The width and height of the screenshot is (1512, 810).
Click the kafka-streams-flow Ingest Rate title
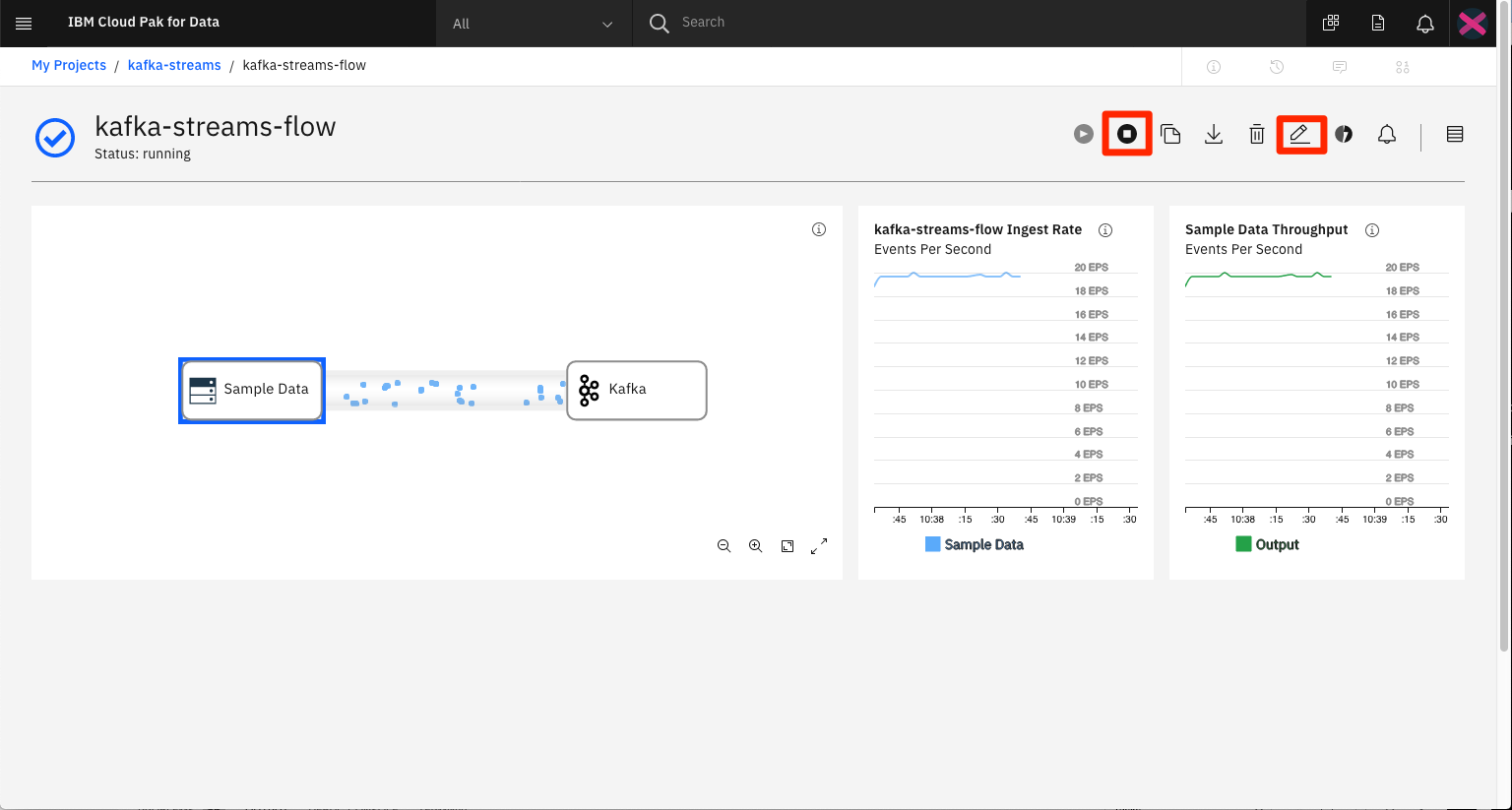tap(977, 229)
